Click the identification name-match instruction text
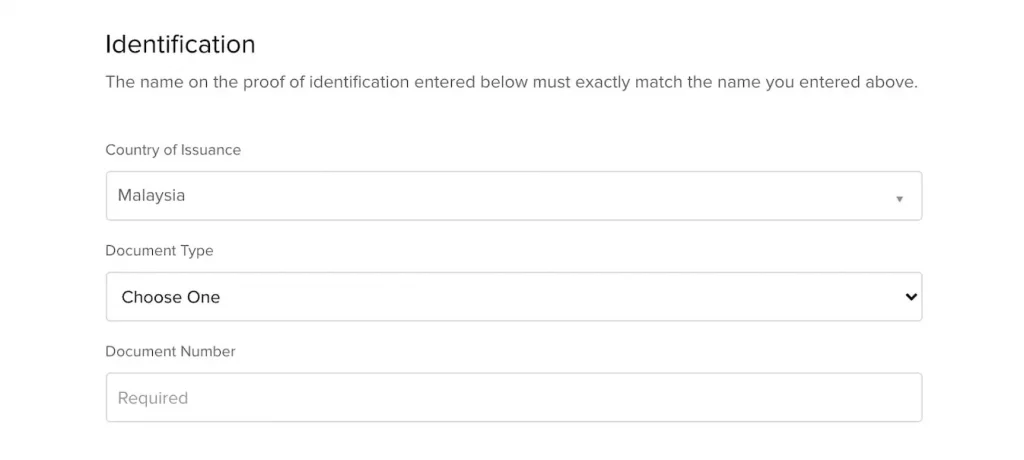The height and width of the screenshot is (460, 1024). pos(511,82)
